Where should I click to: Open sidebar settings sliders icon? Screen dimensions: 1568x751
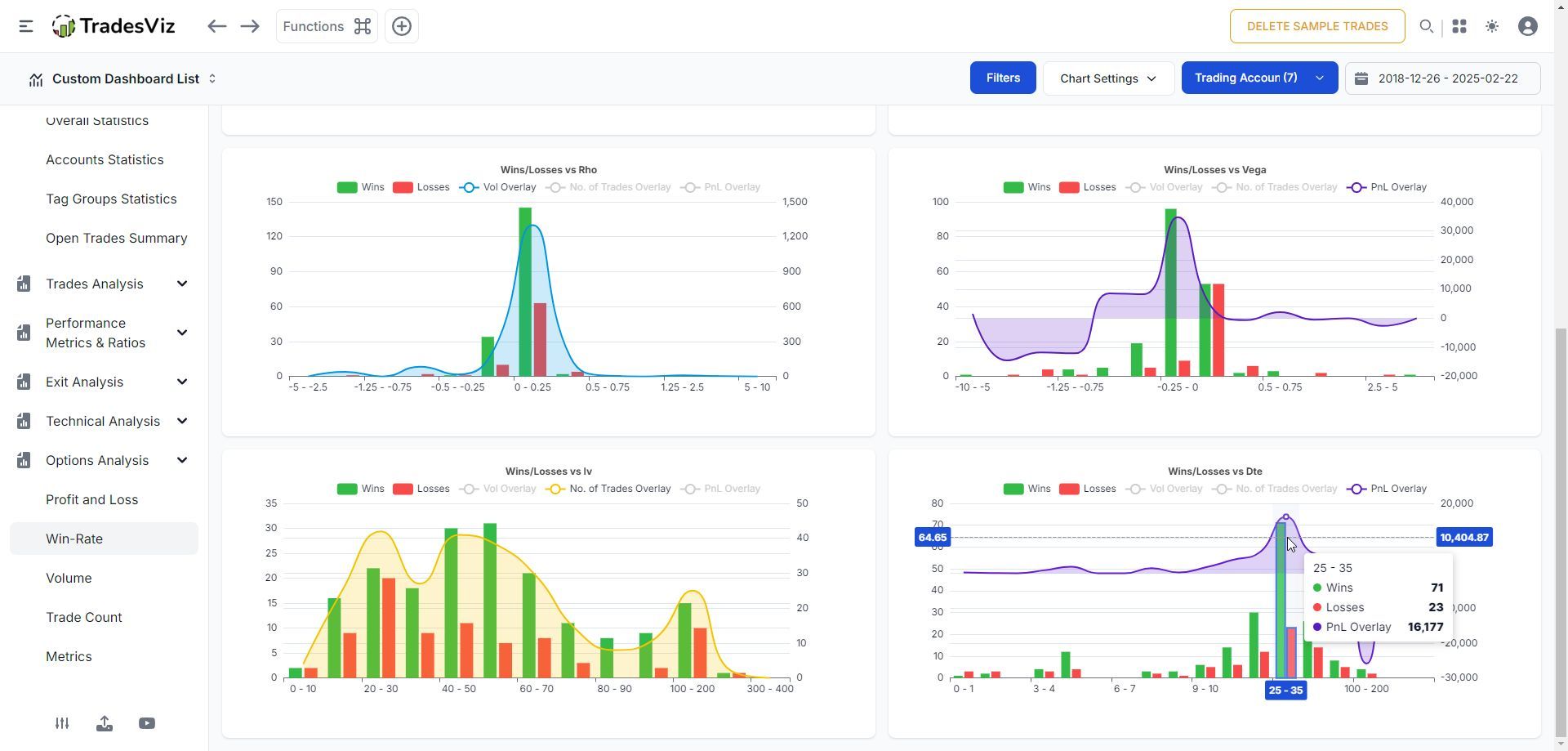point(62,723)
